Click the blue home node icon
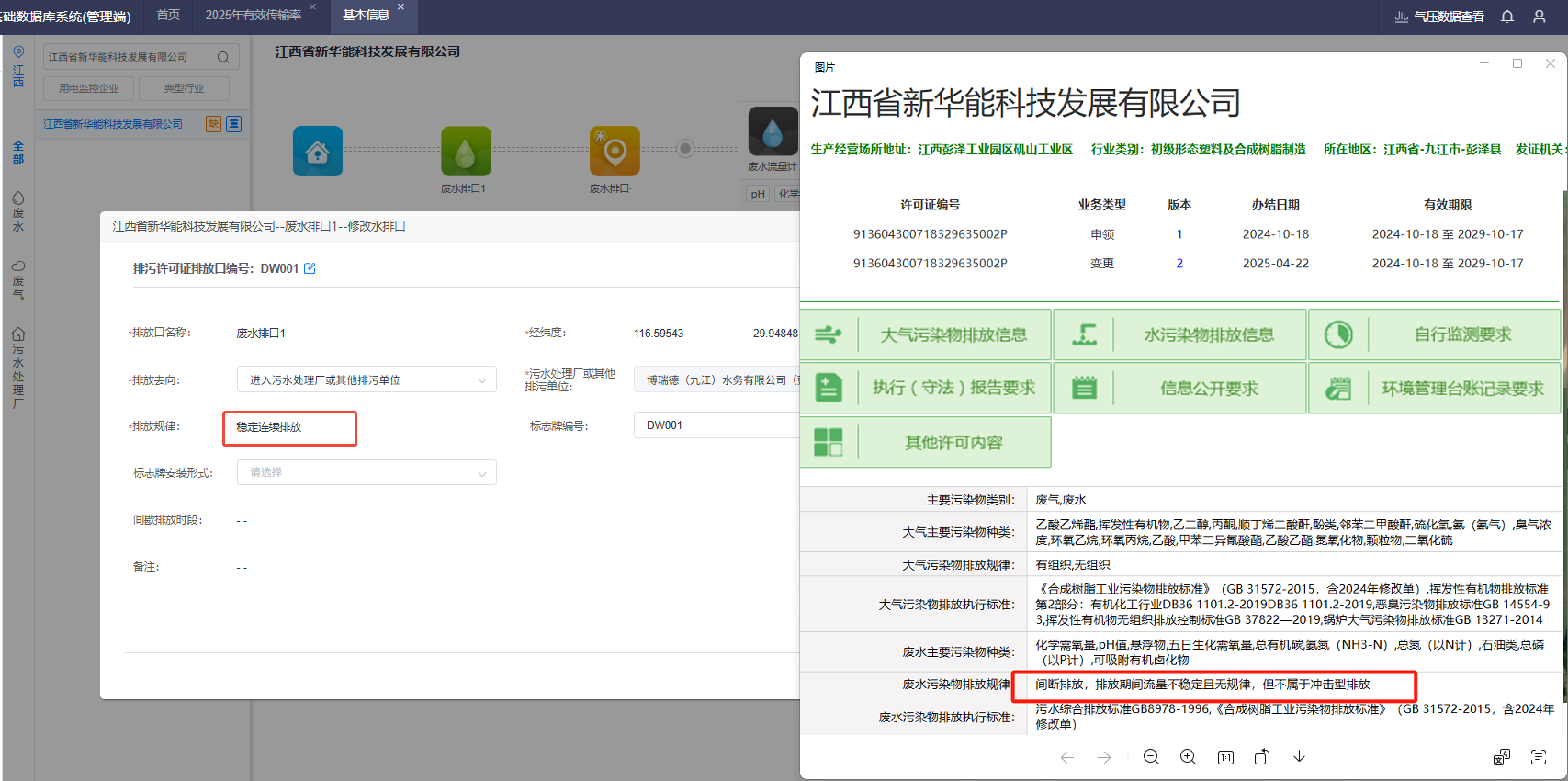This screenshot has width=1568, height=781. [x=318, y=151]
